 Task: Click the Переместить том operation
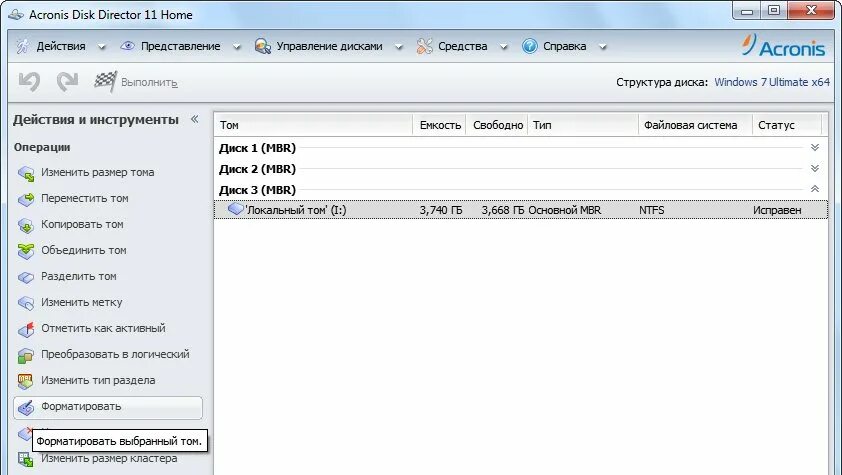85,199
